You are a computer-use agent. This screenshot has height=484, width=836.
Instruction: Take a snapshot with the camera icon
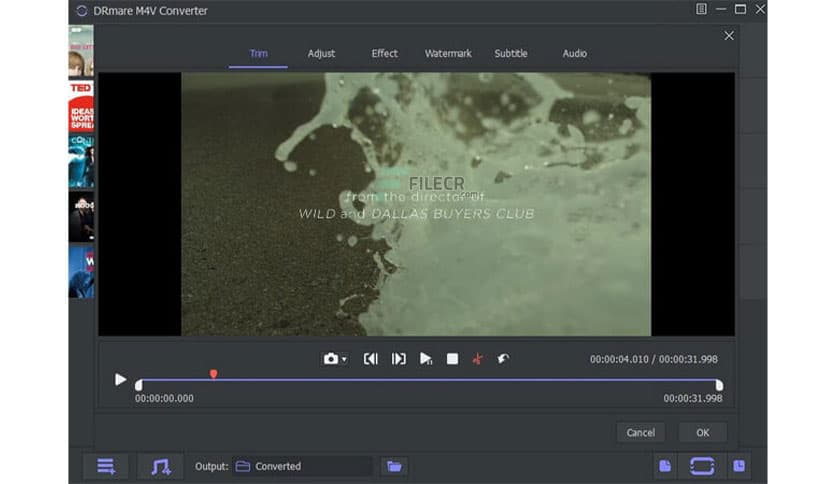[331, 359]
